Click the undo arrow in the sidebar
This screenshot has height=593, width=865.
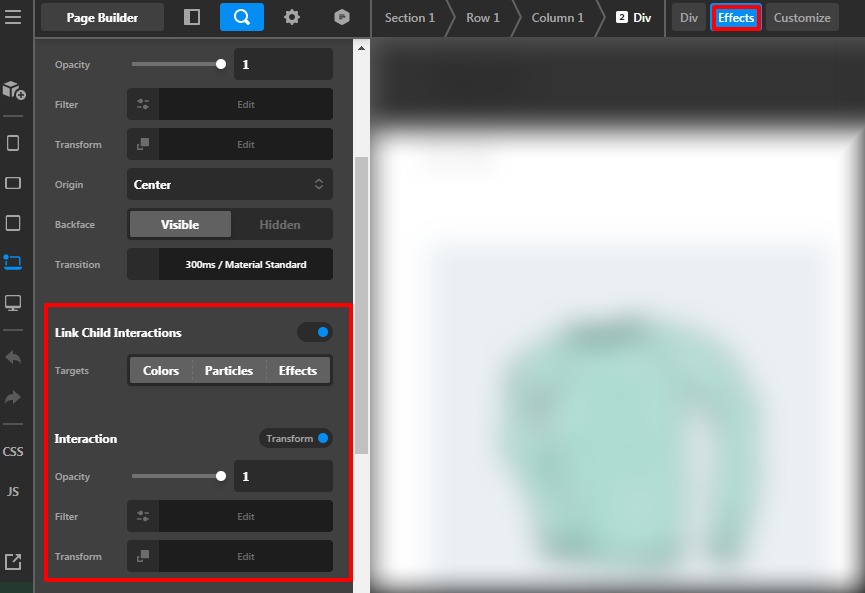[x=14, y=357]
